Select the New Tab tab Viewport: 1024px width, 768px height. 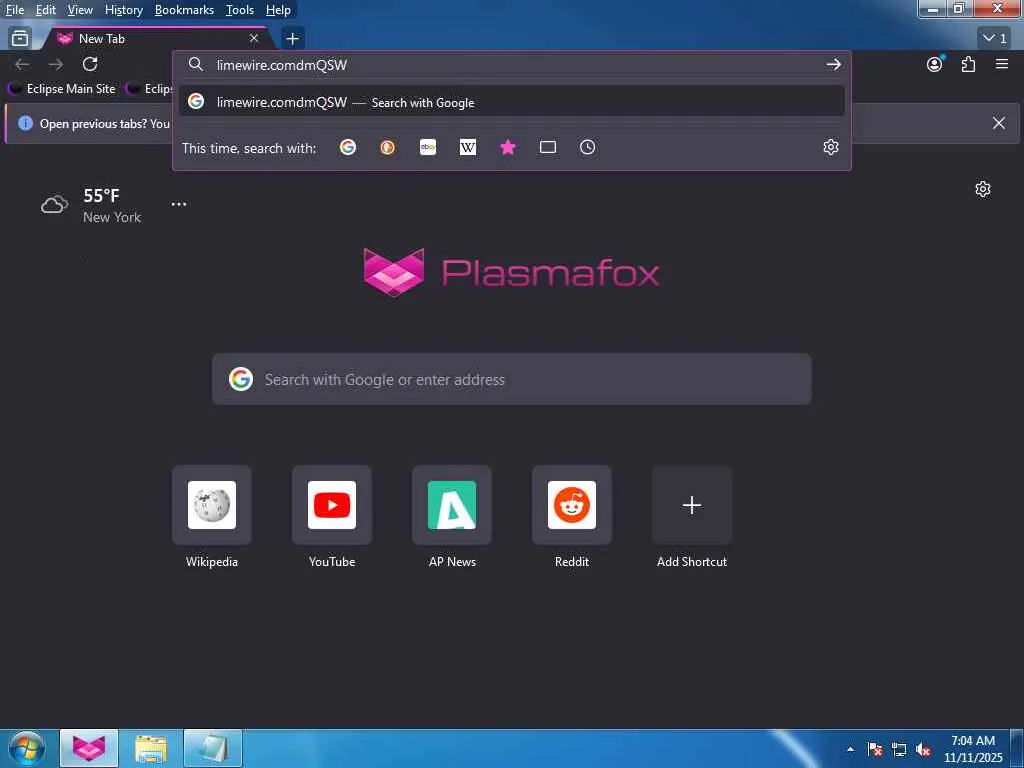pyautogui.click(x=157, y=39)
